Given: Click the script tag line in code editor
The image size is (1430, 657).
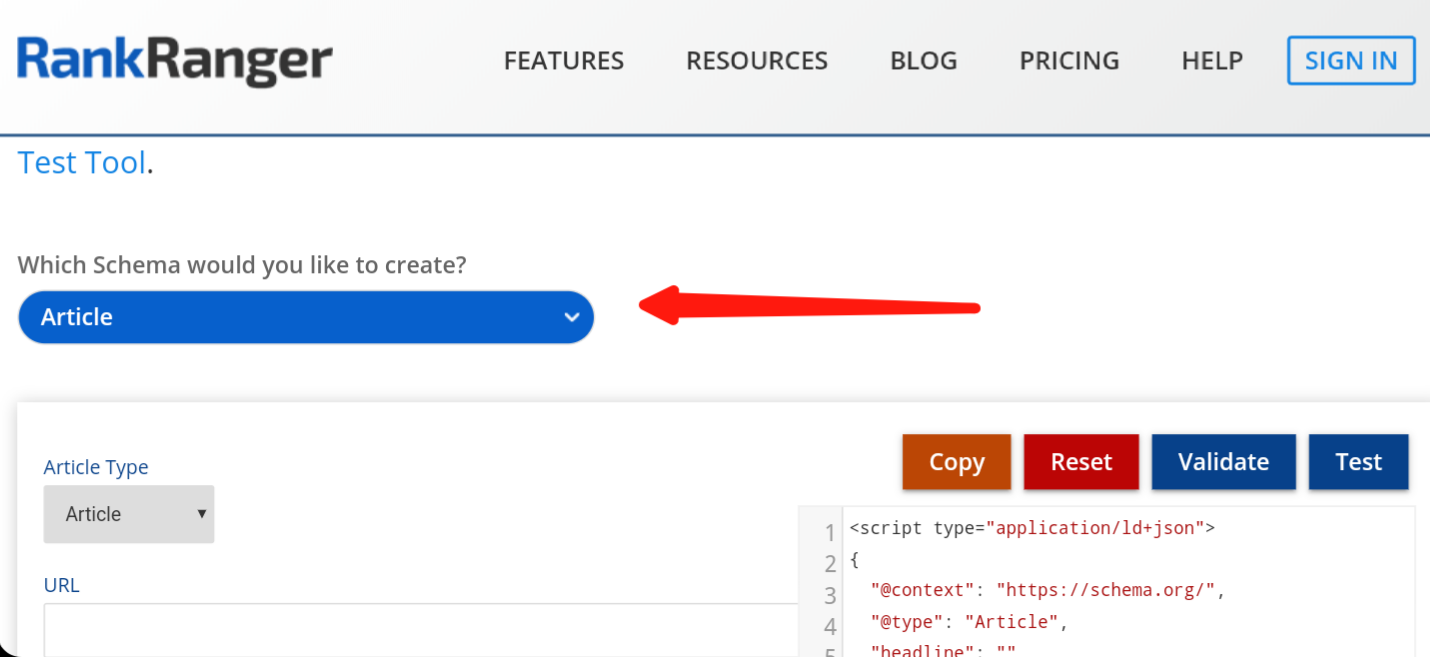Looking at the screenshot, I should pyautogui.click(x=1032, y=528).
